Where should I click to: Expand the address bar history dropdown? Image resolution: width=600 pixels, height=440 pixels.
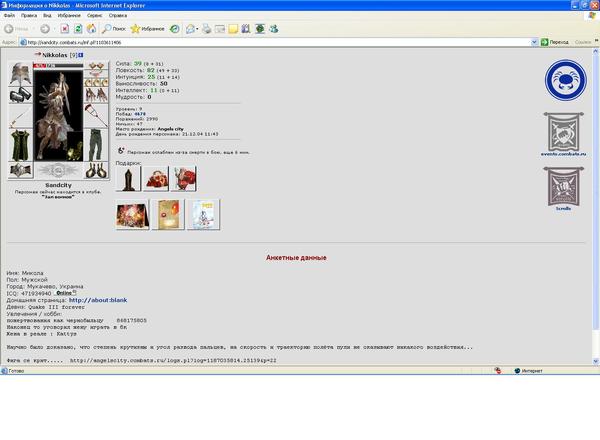tap(535, 42)
